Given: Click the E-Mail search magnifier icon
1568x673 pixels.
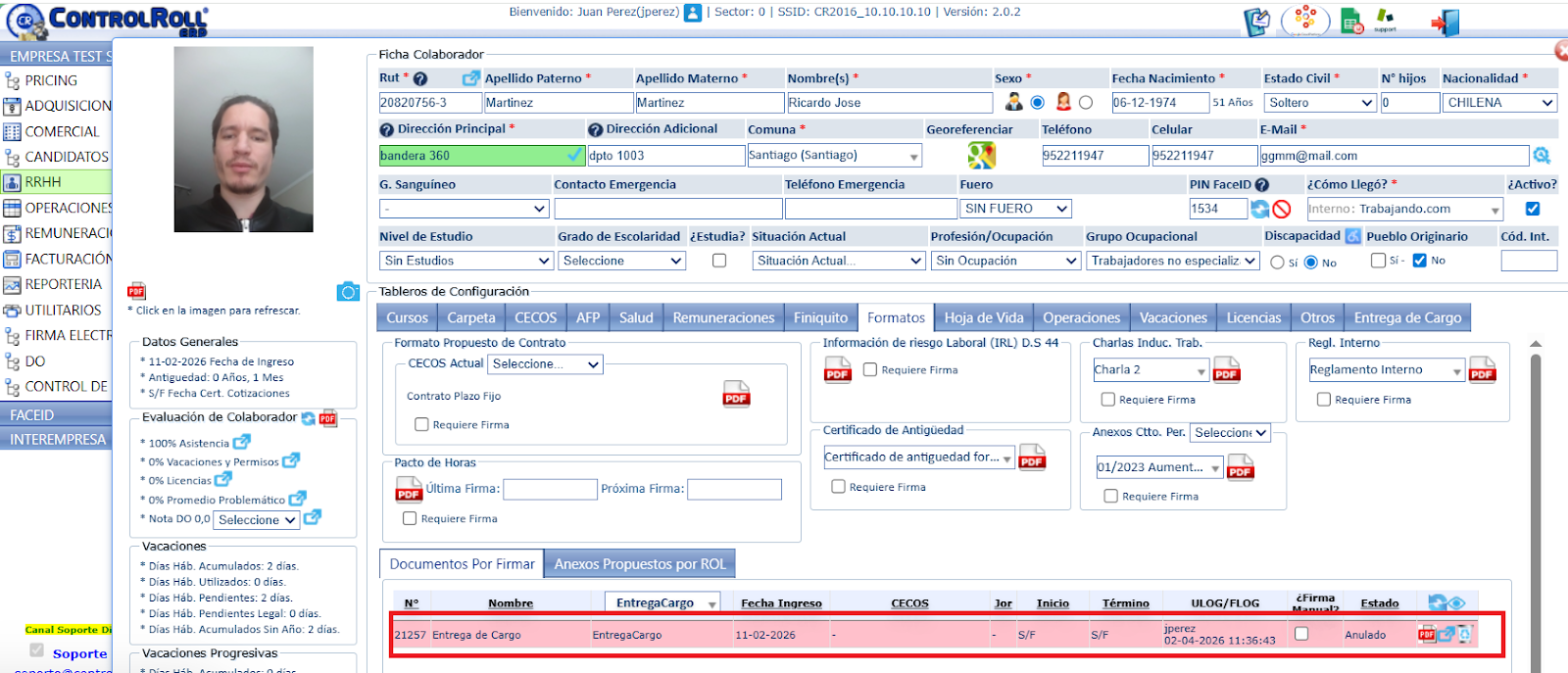Looking at the screenshot, I should tap(1542, 156).
